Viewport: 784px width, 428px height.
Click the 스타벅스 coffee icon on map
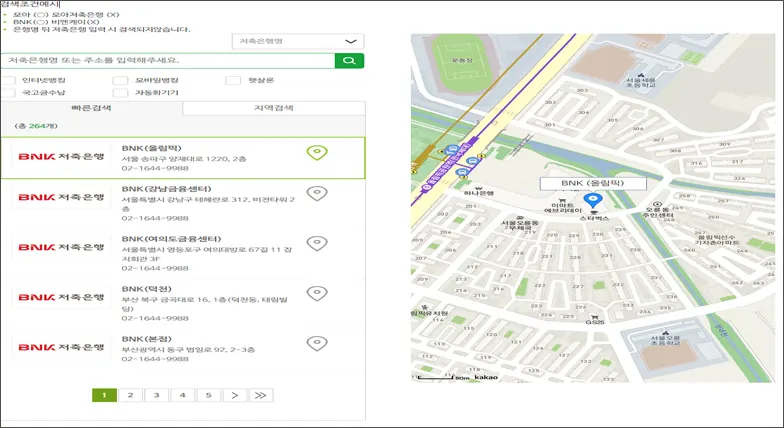tap(594, 212)
